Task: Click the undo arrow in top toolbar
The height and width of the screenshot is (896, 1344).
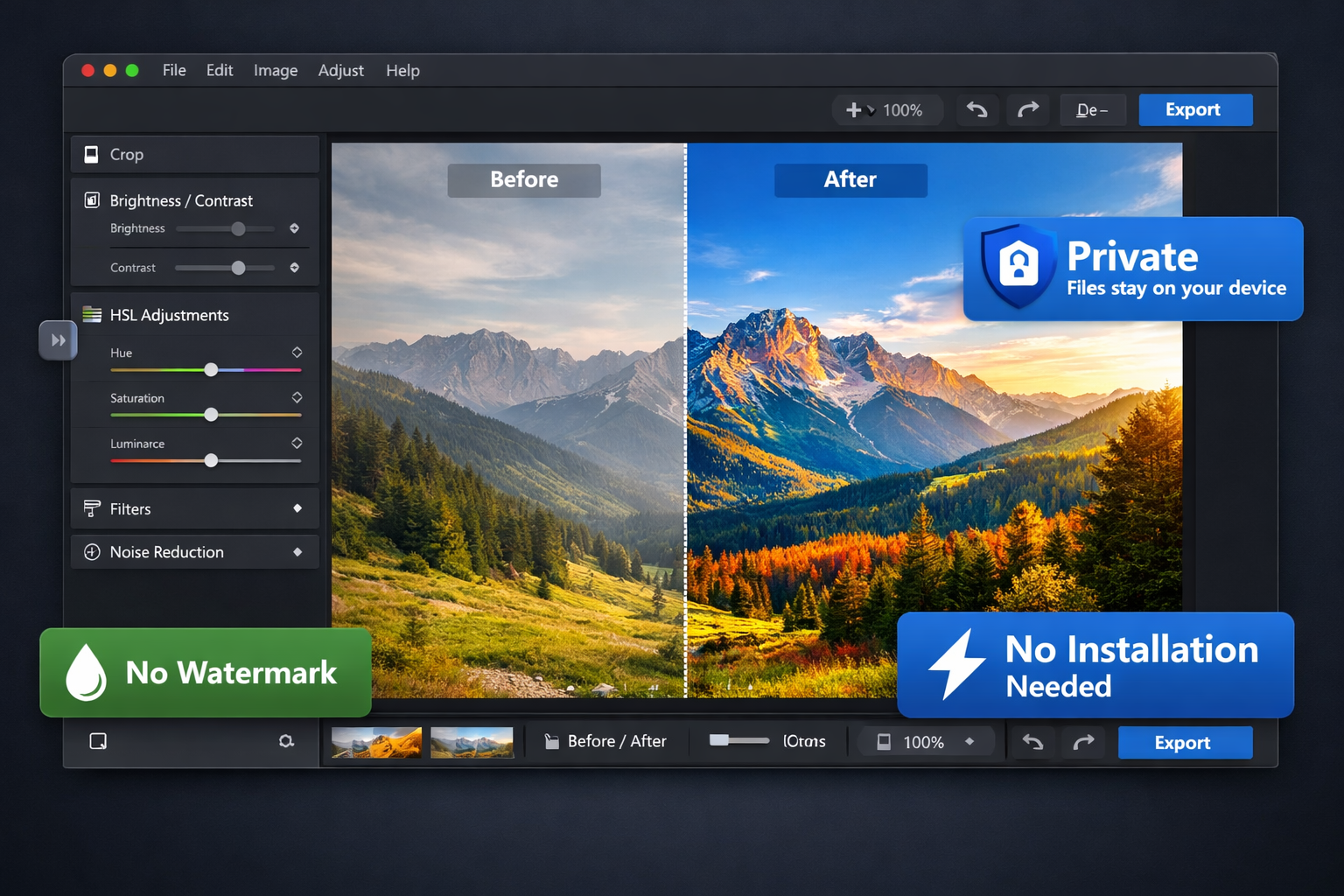Action: [976, 110]
